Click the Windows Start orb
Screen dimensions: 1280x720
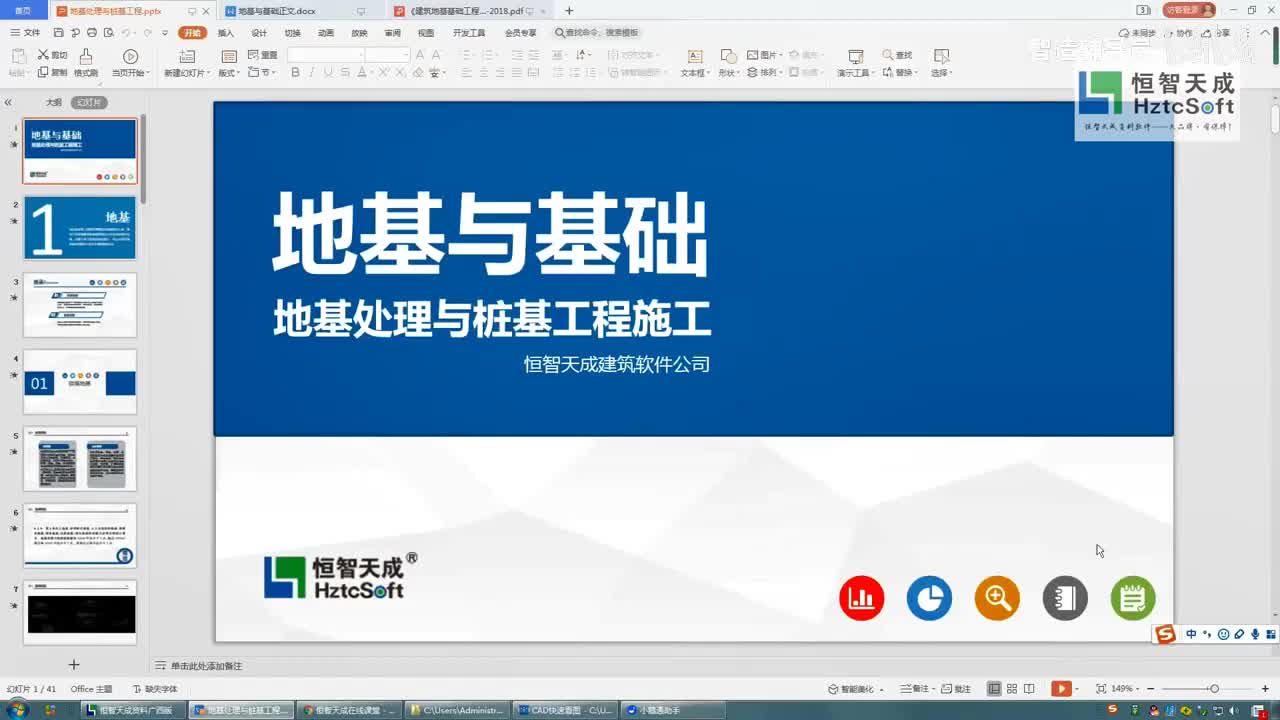point(18,710)
